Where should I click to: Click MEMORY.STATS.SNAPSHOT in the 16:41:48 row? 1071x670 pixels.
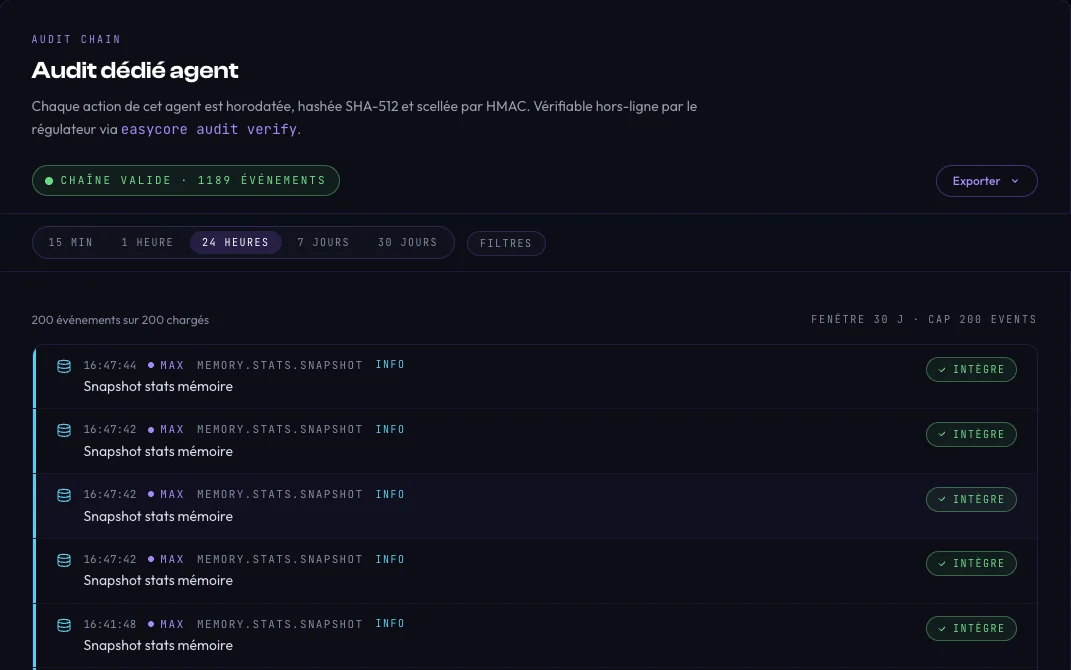[x=280, y=624]
